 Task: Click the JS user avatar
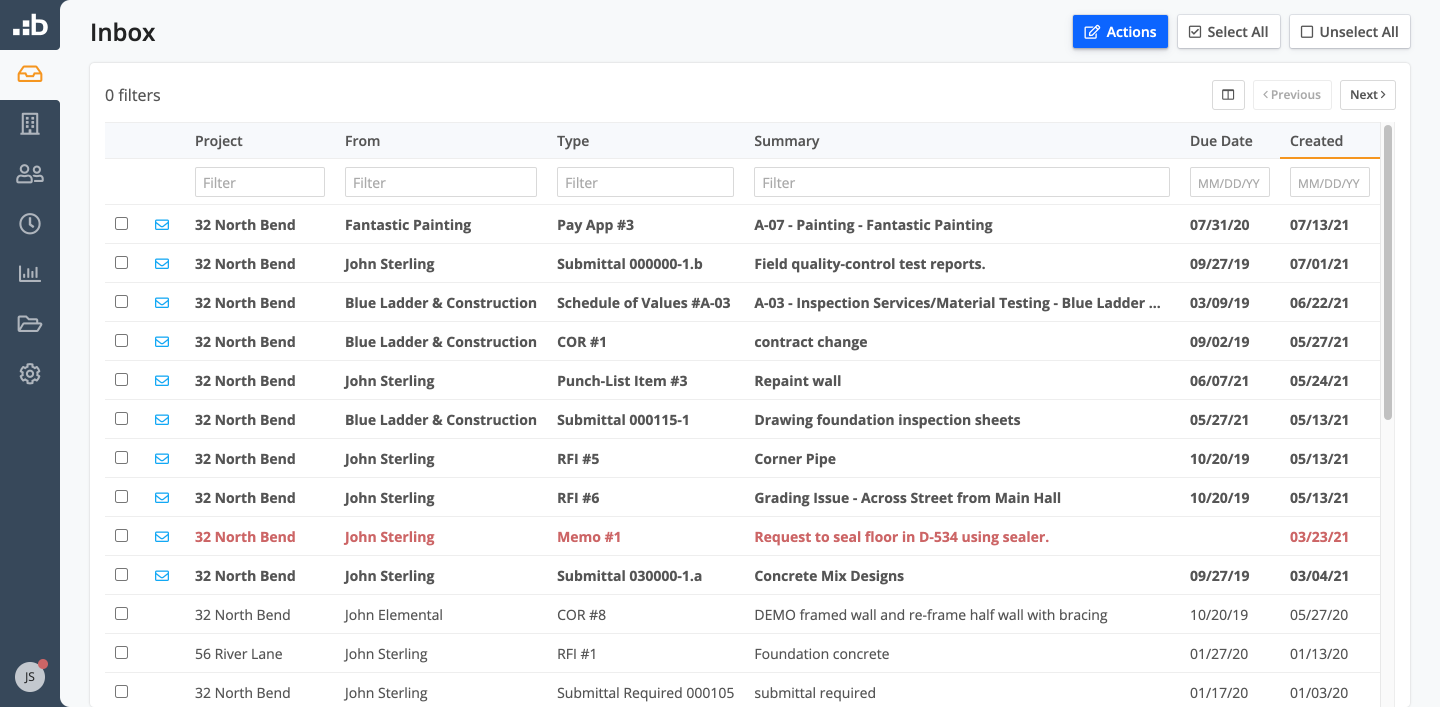coord(29,676)
